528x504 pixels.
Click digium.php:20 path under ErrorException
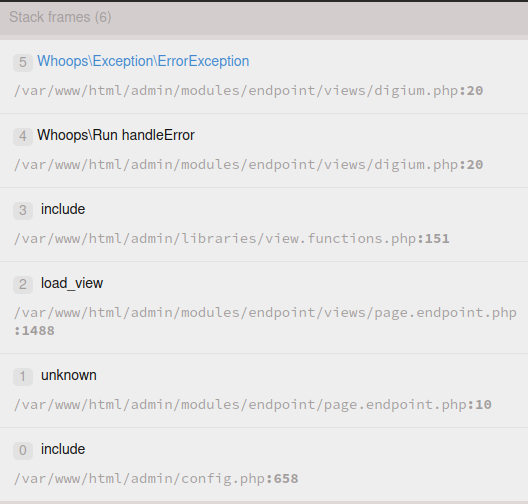tap(248, 91)
